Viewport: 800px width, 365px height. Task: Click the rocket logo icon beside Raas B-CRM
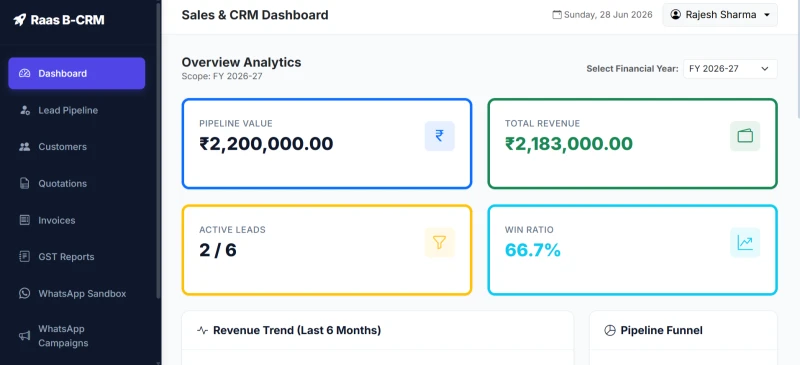pos(19,20)
